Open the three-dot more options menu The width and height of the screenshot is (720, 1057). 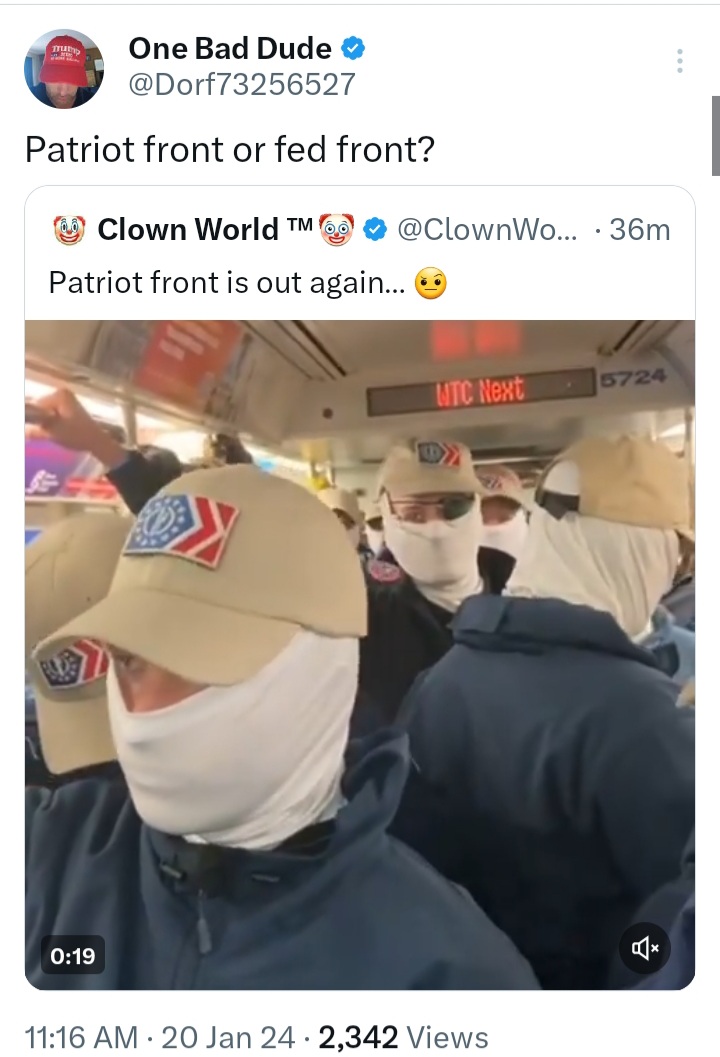click(680, 61)
